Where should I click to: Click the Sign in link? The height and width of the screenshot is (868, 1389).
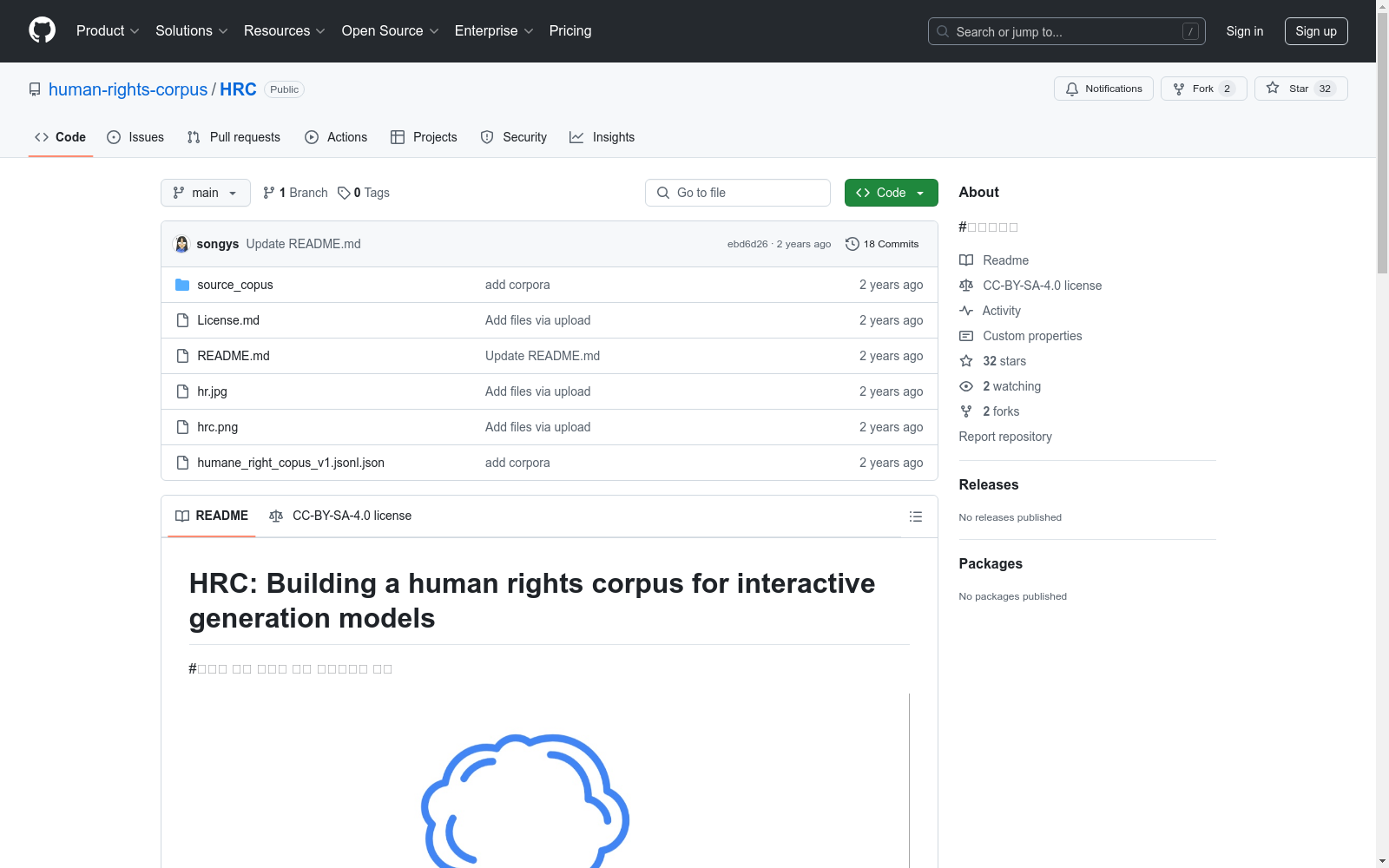1245,31
